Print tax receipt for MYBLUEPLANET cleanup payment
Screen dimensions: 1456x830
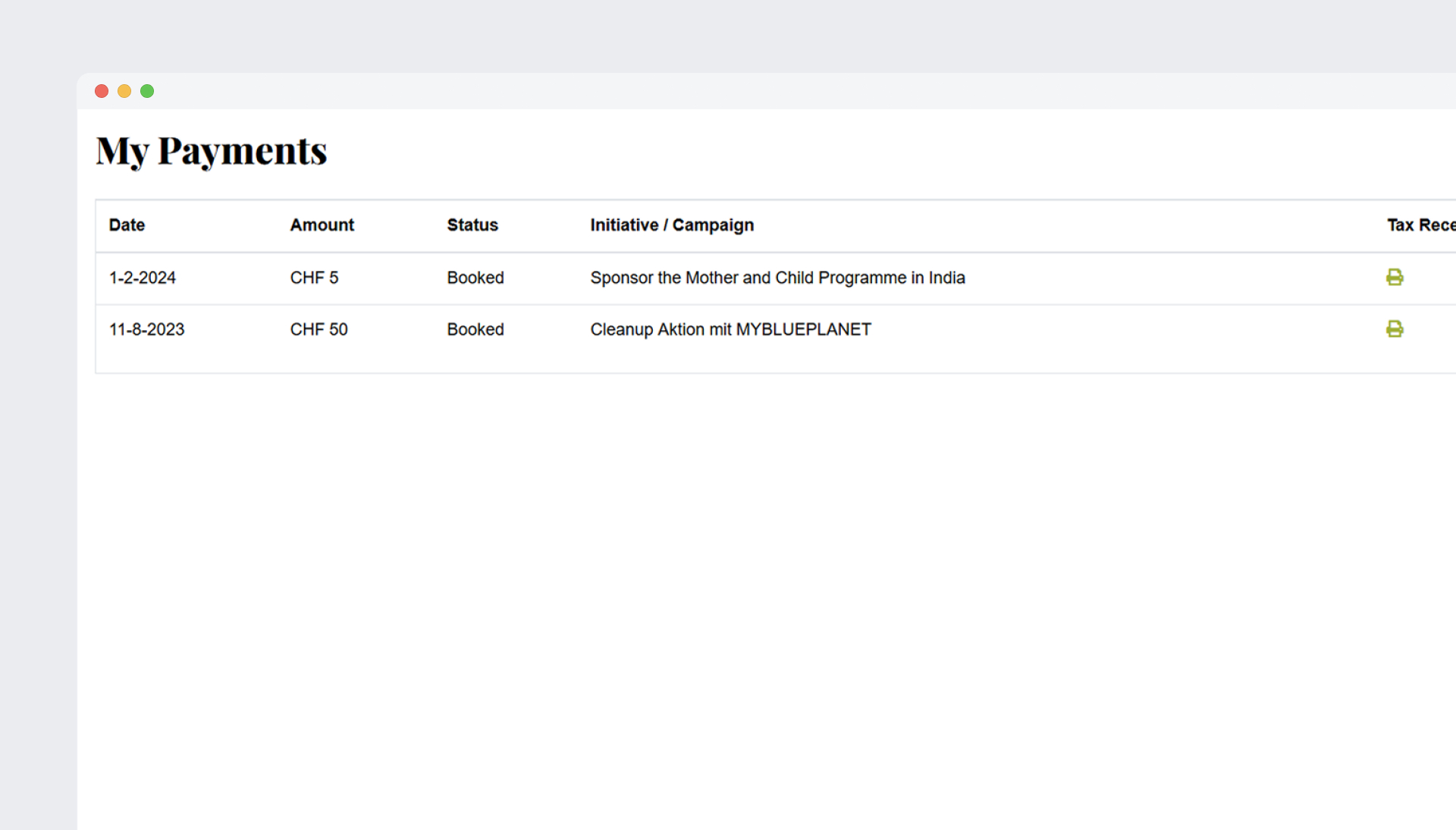pyautogui.click(x=1394, y=329)
